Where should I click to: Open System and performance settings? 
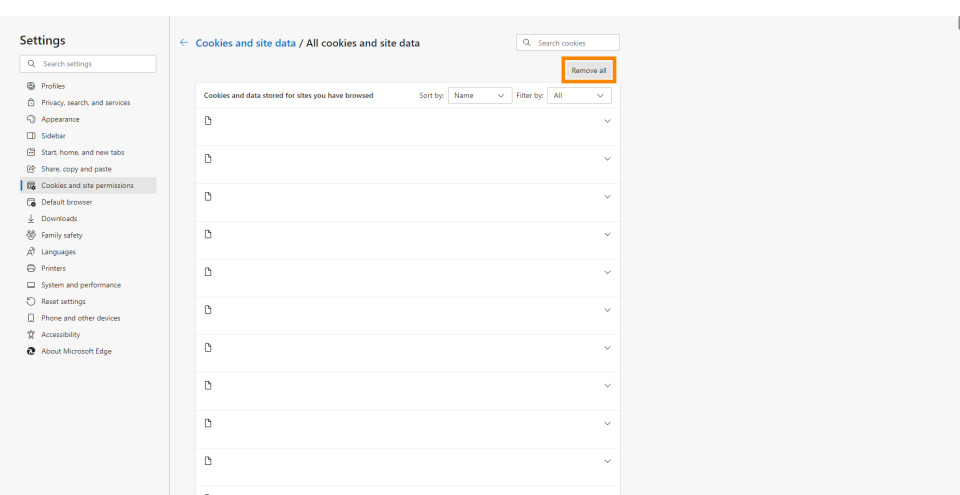80,285
